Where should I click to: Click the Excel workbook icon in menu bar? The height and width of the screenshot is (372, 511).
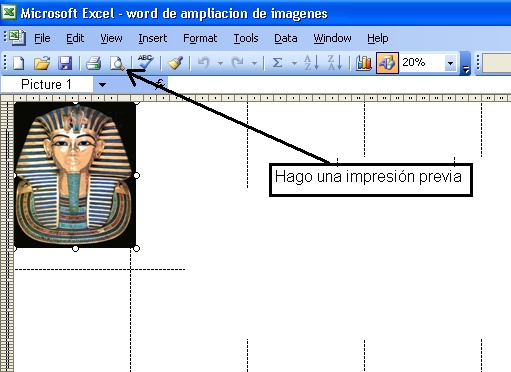17,37
